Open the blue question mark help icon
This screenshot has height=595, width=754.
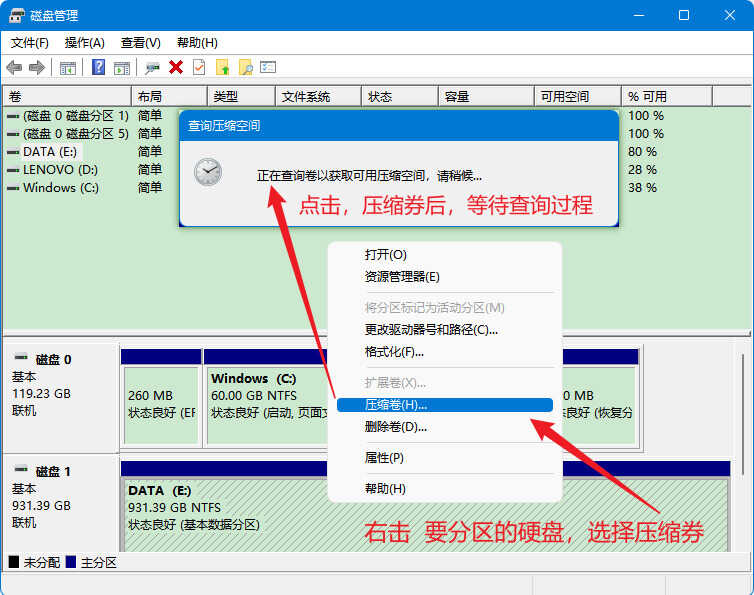[x=98, y=67]
